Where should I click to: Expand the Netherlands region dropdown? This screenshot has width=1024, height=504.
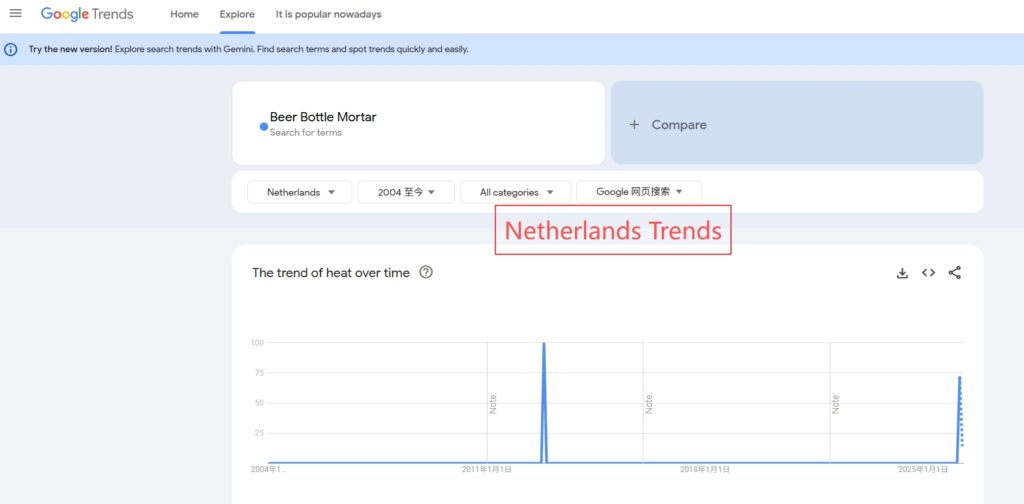(299, 192)
